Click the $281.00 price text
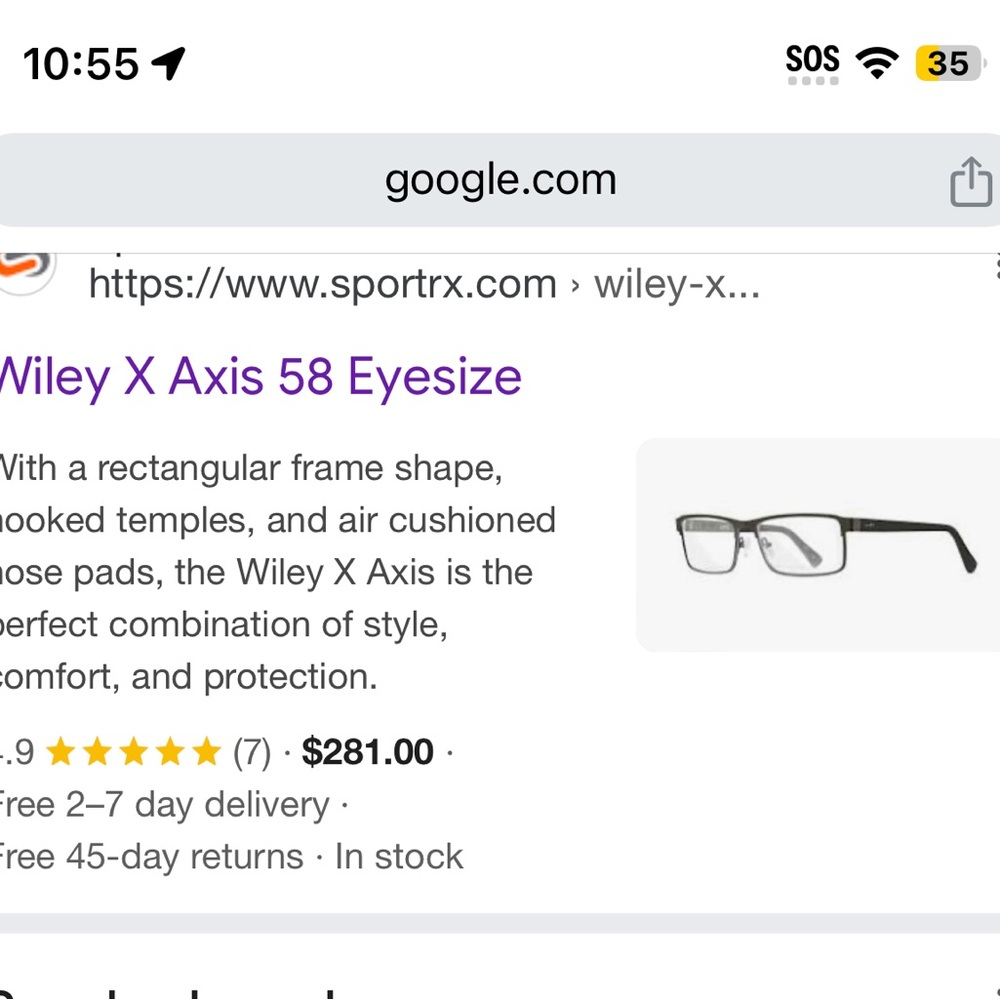 coord(369,751)
